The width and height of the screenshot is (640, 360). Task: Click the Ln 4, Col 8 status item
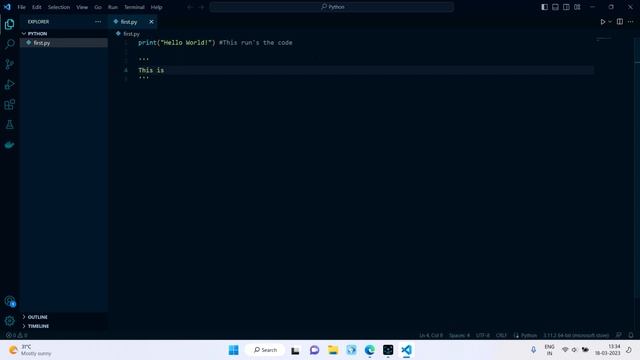click(431, 335)
